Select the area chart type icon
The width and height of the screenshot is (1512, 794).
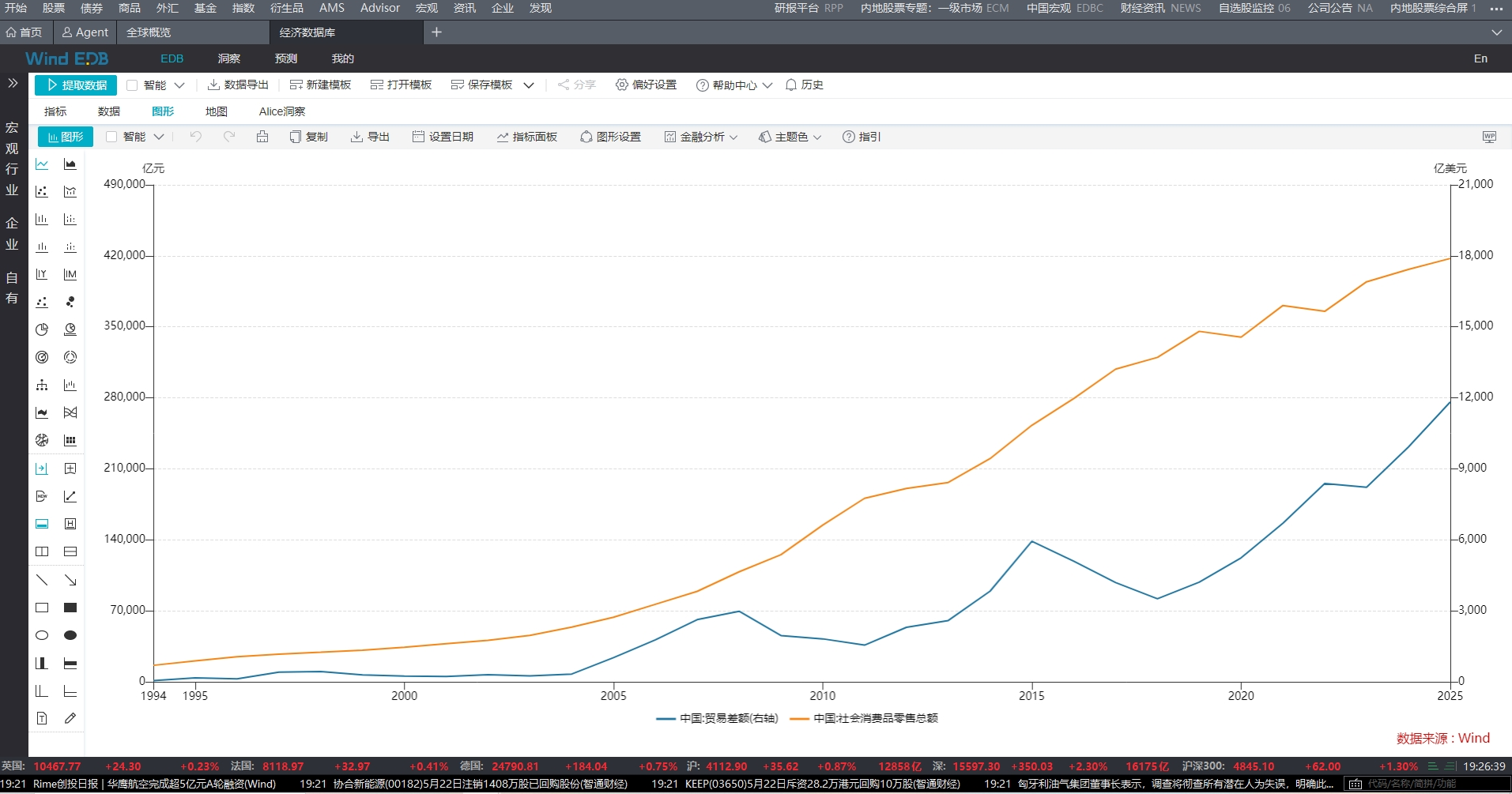coord(70,164)
